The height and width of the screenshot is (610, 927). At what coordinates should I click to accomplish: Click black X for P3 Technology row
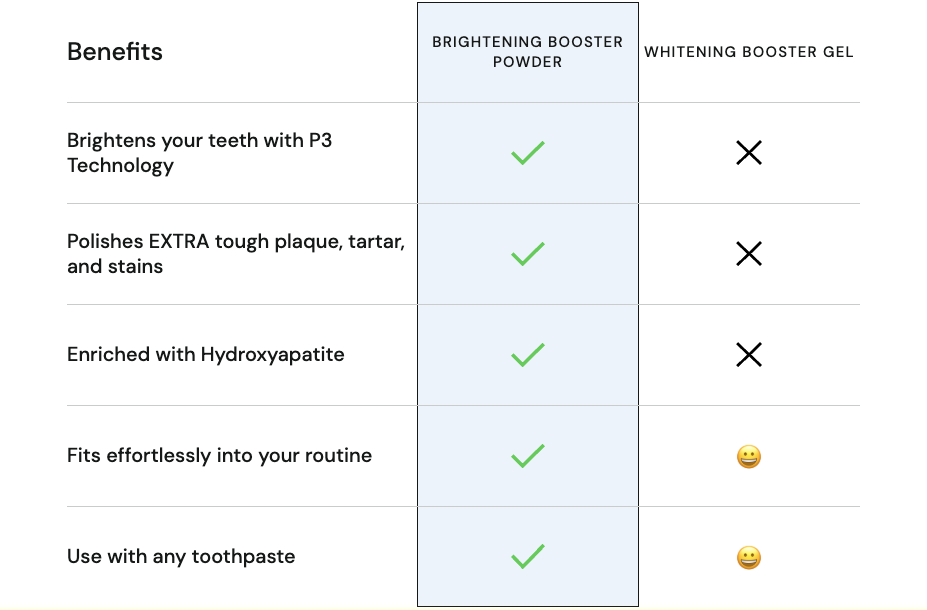(x=748, y=153)
